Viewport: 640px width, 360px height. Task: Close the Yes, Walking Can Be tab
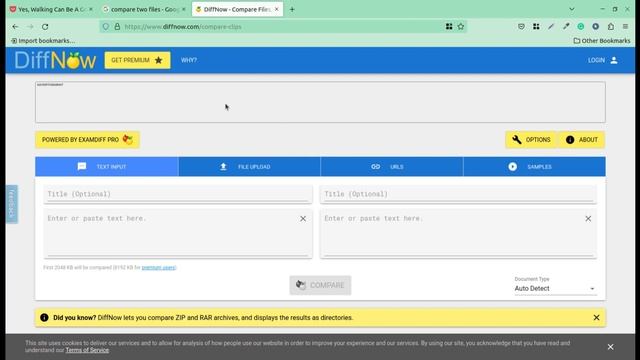[91, 9]
